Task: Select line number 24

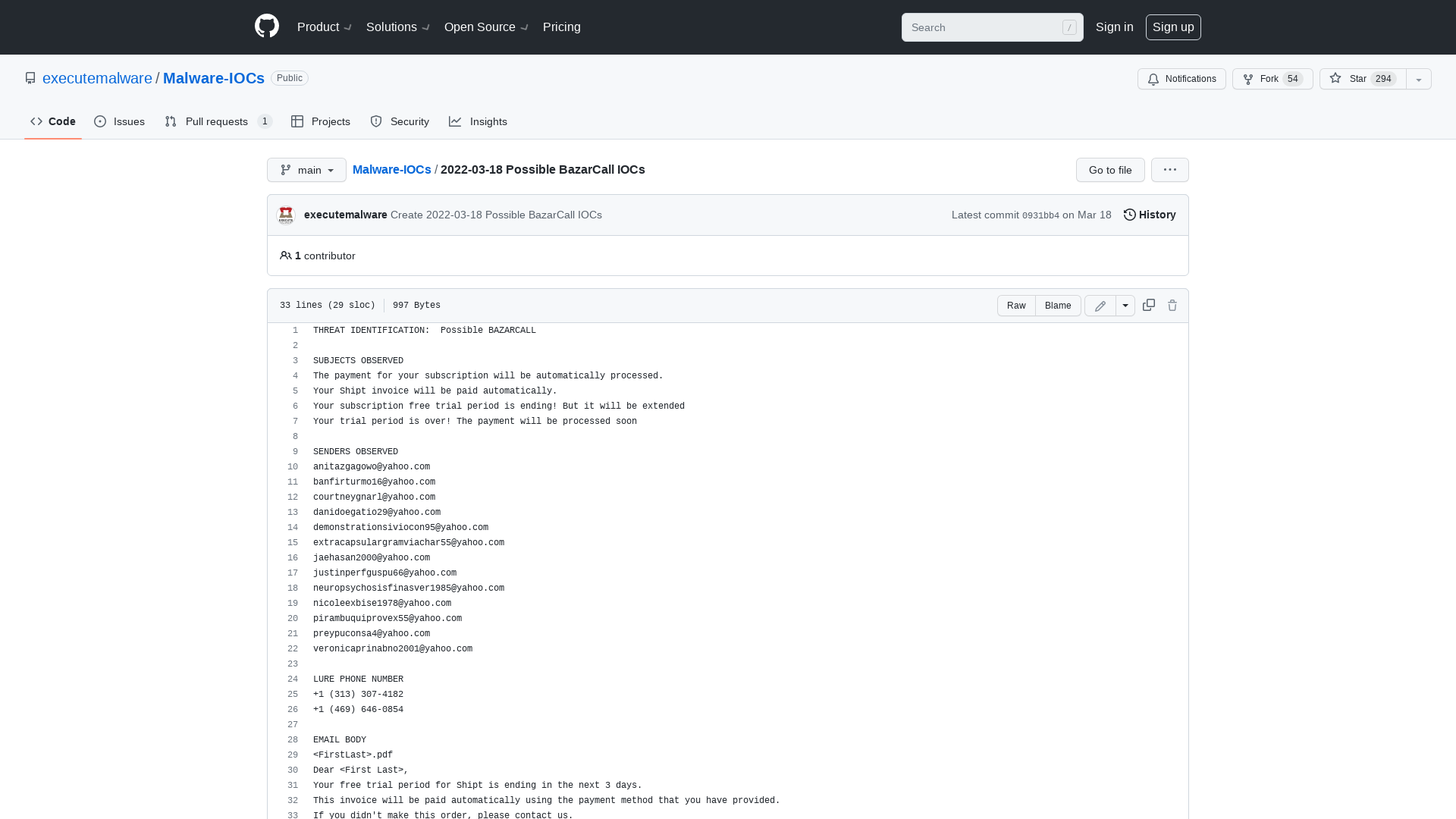Action: [293, 679]
